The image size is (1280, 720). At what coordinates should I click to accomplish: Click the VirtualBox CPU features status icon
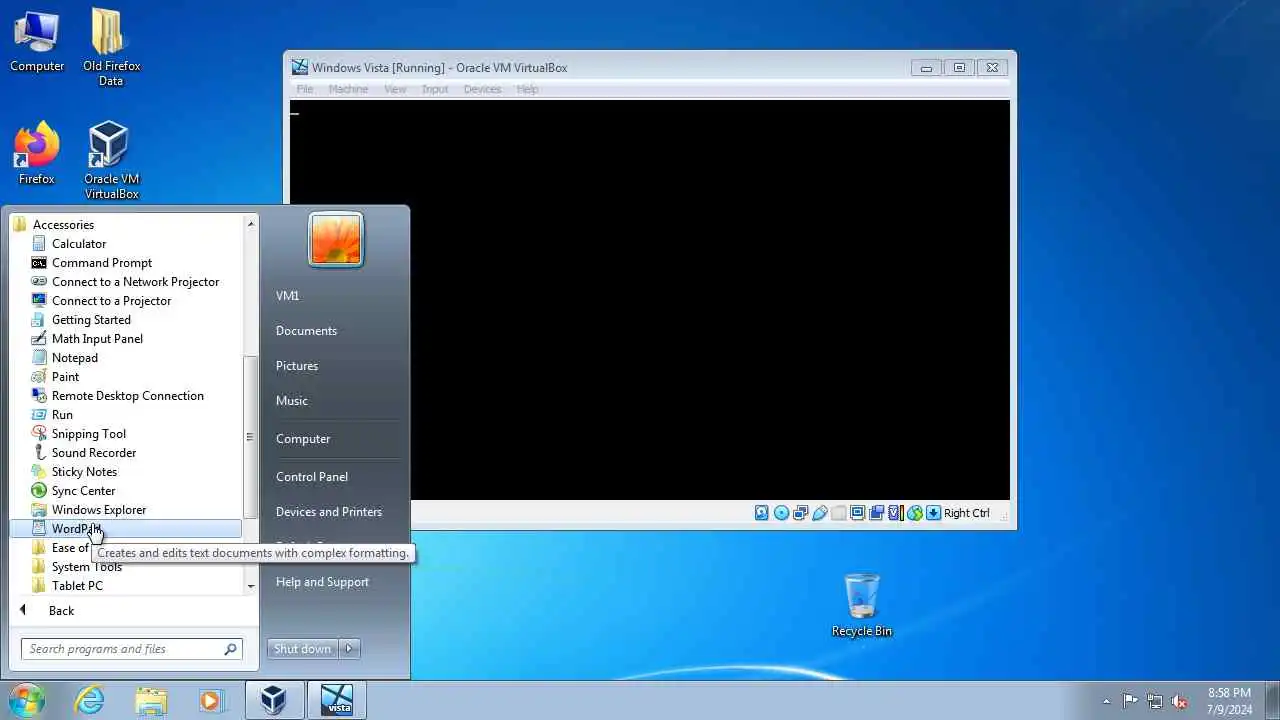coord(896,513)
